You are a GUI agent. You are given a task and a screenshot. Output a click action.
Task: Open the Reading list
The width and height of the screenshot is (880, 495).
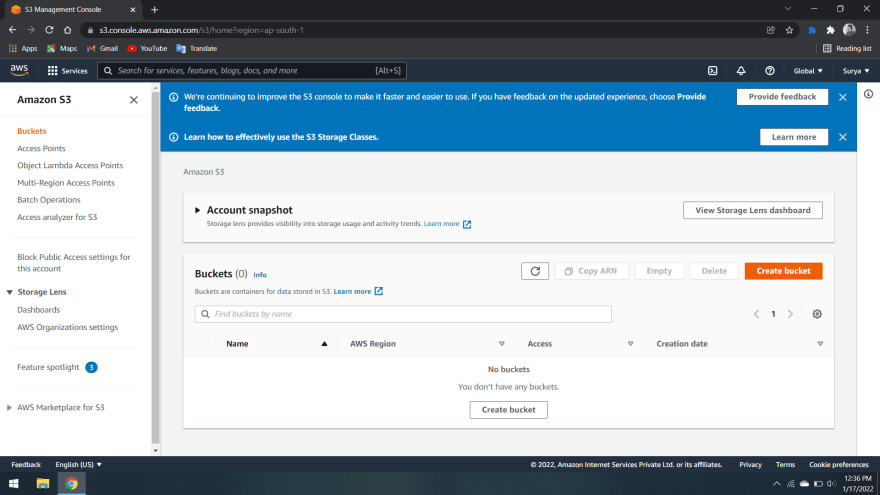pos(847,48)
